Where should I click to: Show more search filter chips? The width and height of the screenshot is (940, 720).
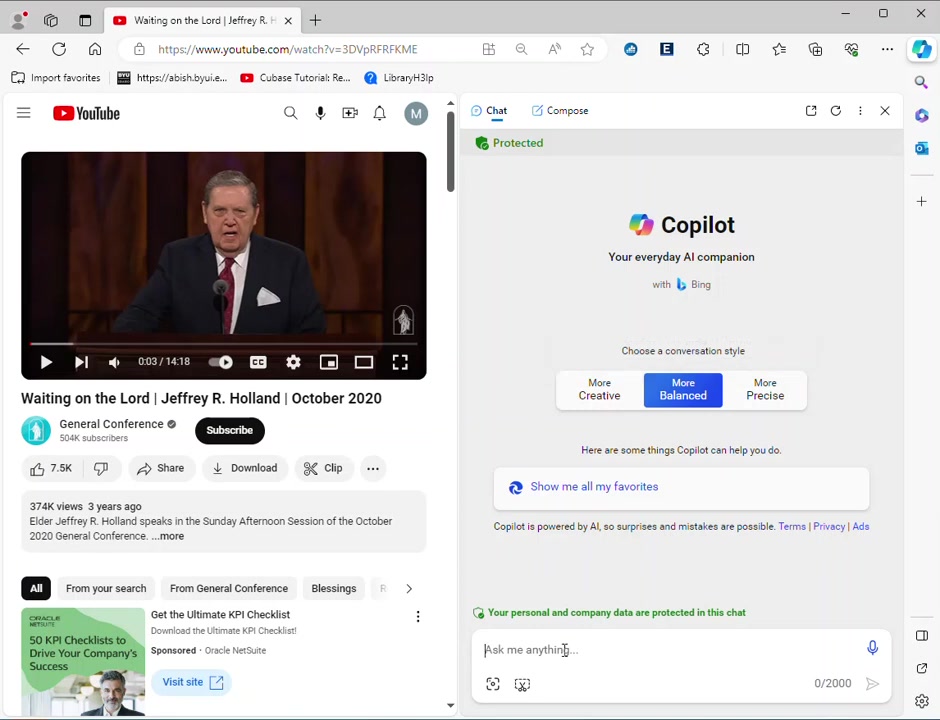(x=408, y=588)
